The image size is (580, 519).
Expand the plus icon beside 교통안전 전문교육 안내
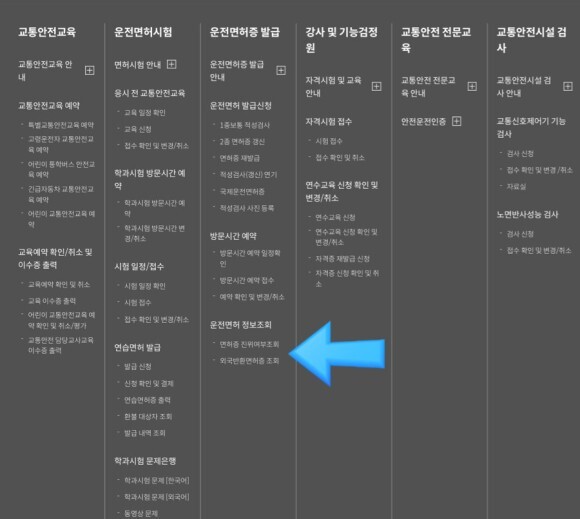472,86
